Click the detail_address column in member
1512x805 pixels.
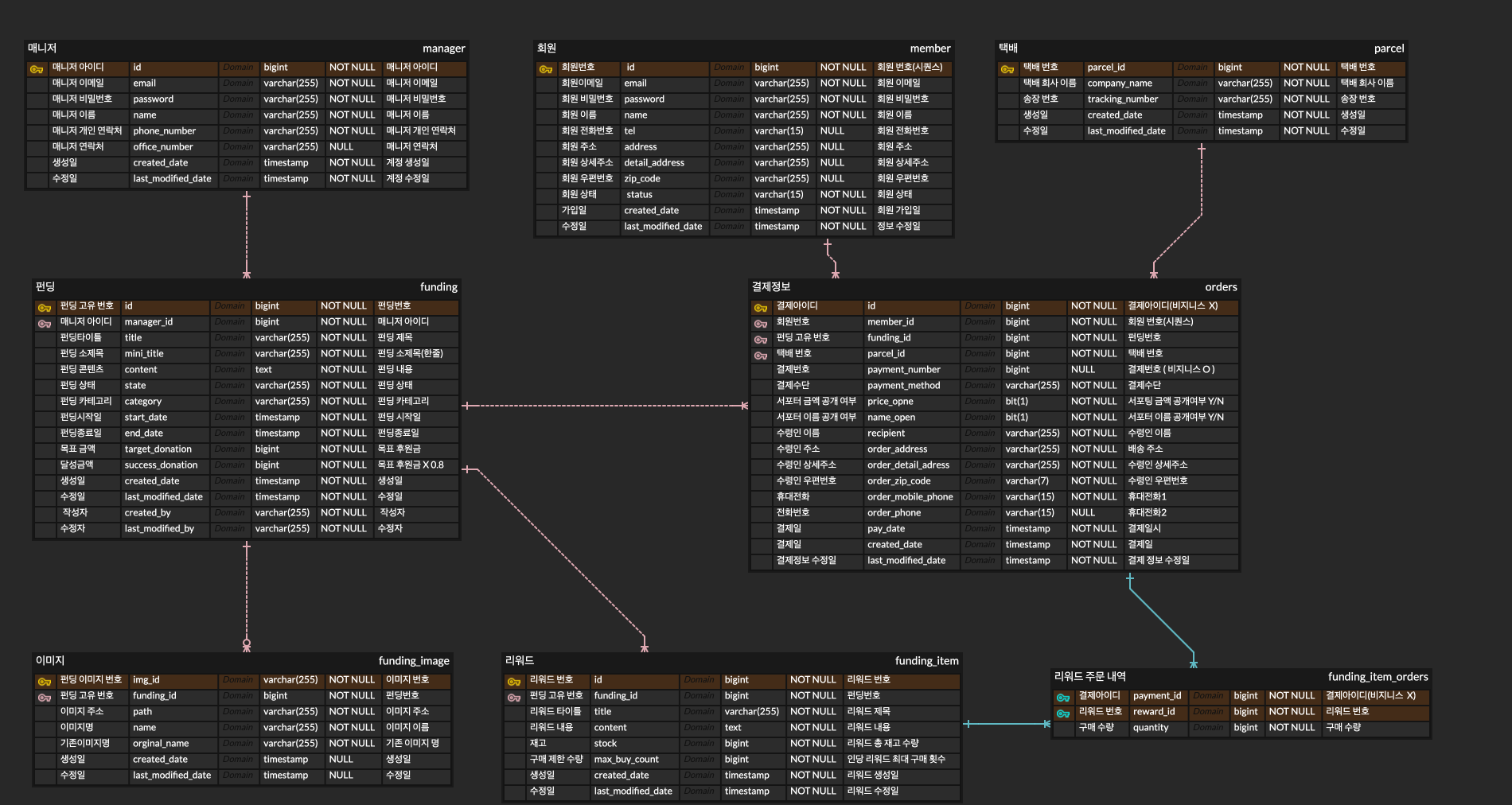tap(654, 163)
